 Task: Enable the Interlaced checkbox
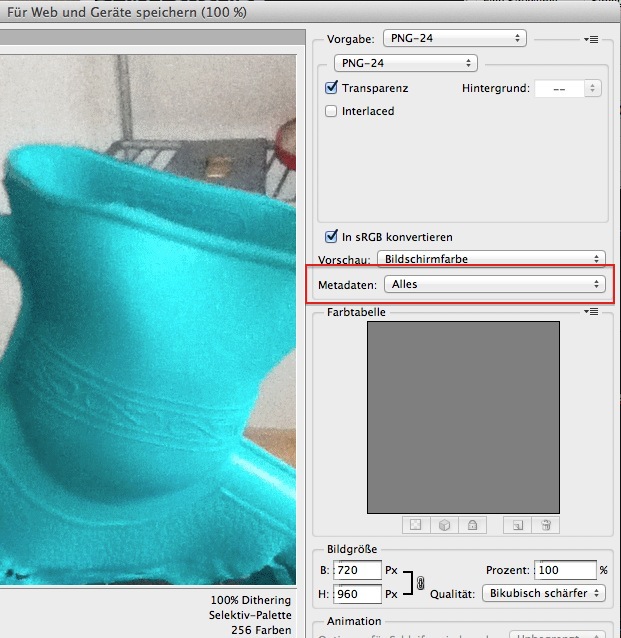click(x=332, y=112)
